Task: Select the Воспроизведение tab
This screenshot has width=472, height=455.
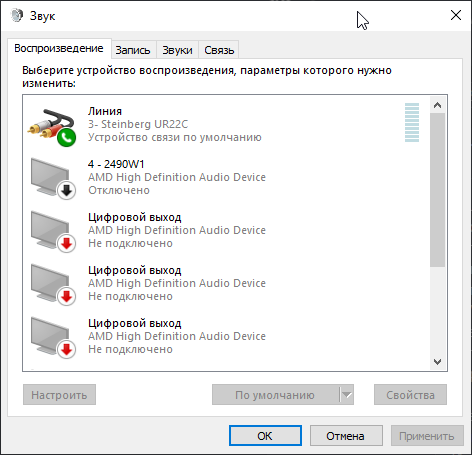Action: tap(59, 49)
